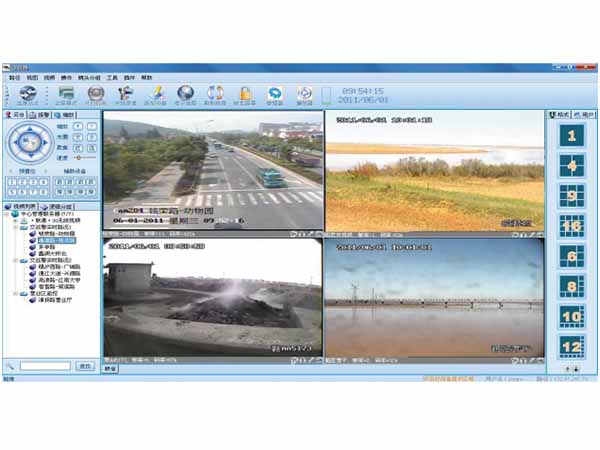Click the next arrow beside preset label
600x450 pixels.
(46, 171)
